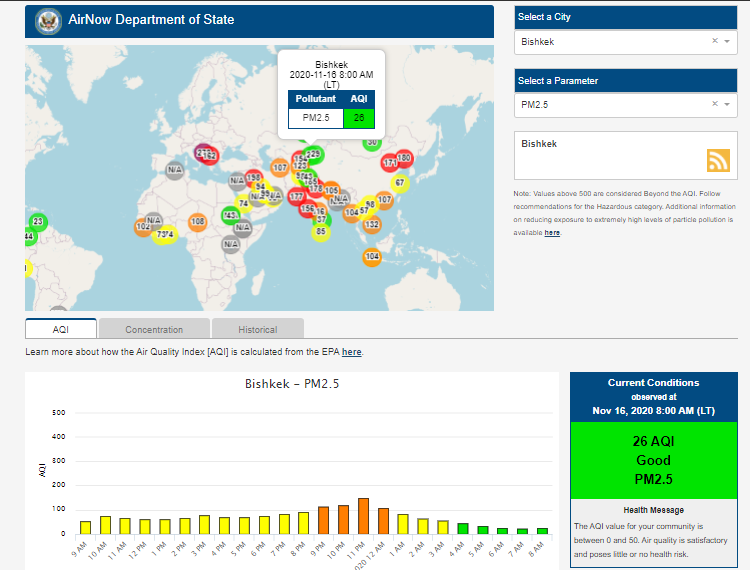The width and height of the screenshot is (750, 570).
Task: Follow the particle pollution 'here' link
Action: (552, 232)
